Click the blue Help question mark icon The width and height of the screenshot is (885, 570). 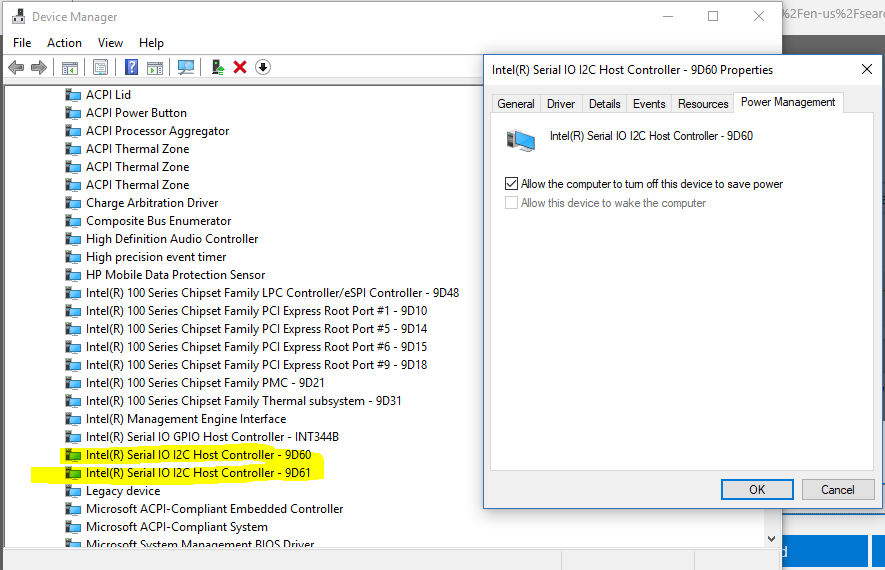pyautogui.click(x=131, y=68)
